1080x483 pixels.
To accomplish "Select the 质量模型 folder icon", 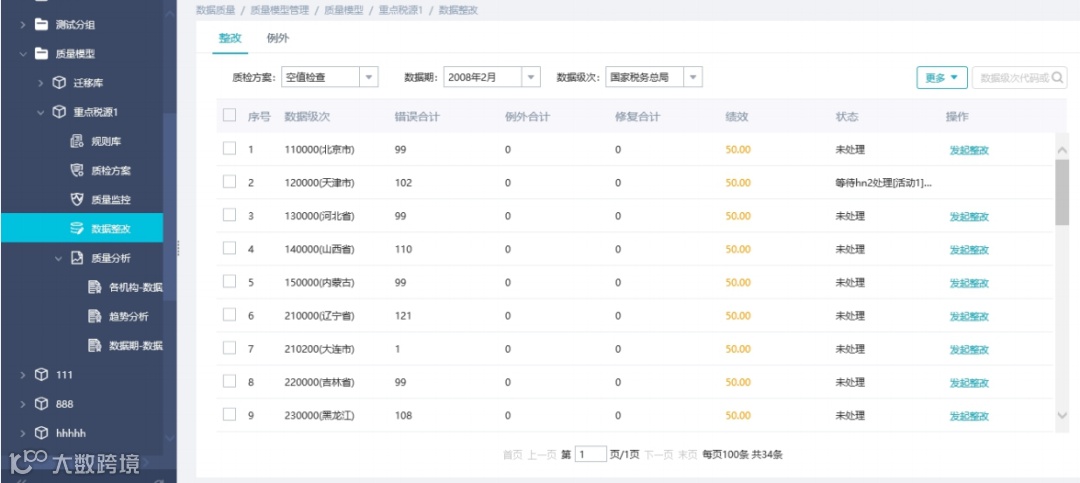I will 42,54.
